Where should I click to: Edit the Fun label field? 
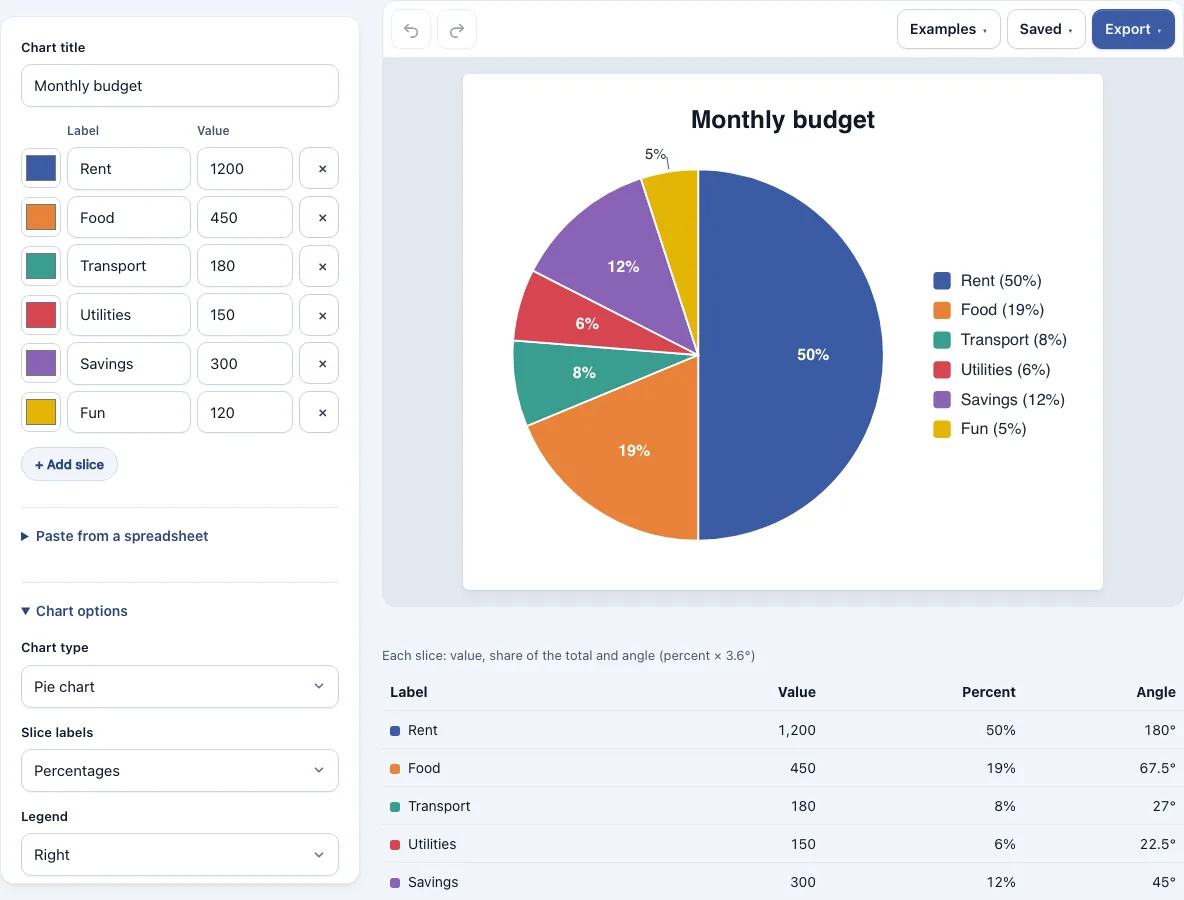tap(128, 412)
